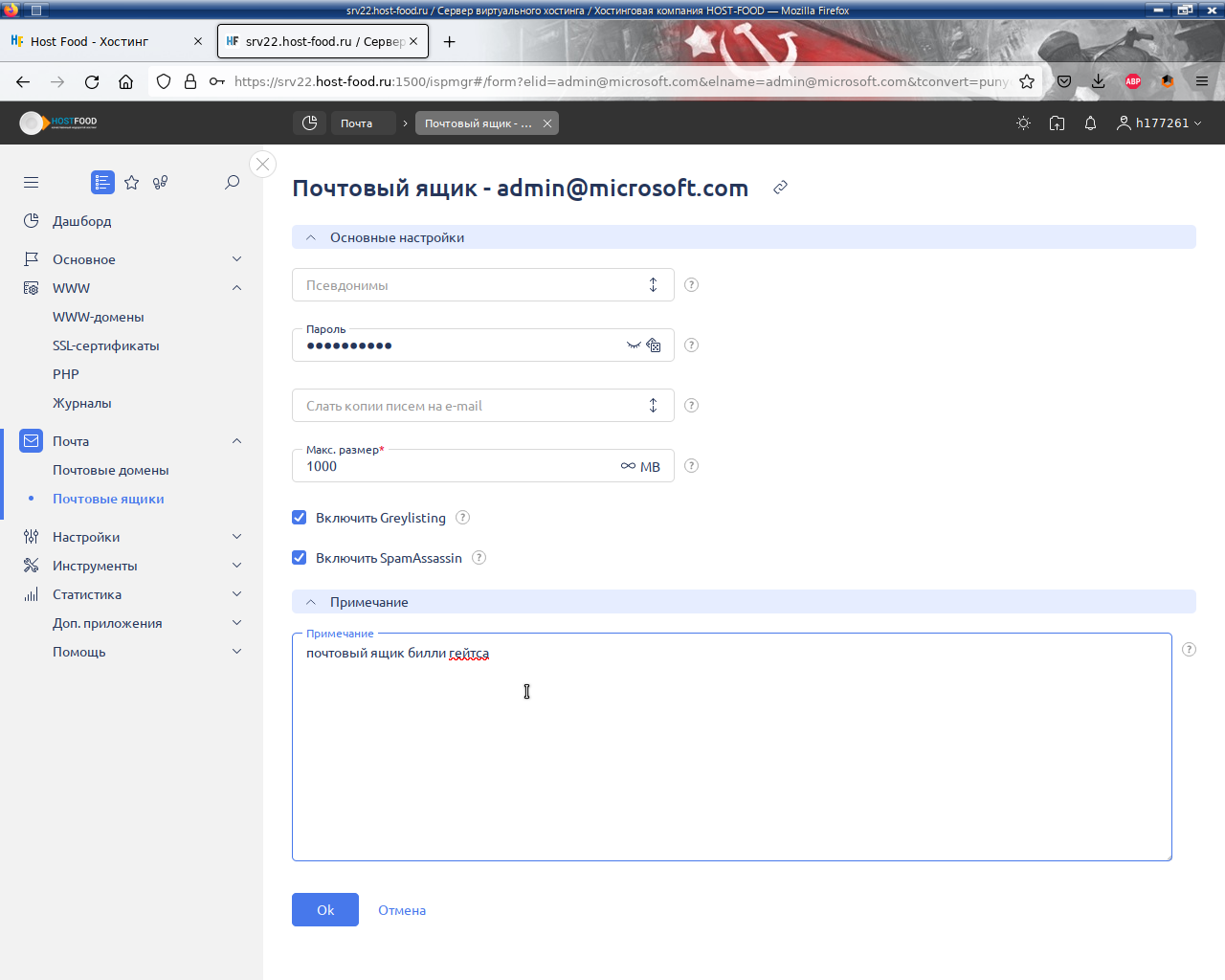Open a new browser tab
The height and width of the screenshot is (980, 1225).
coord(449,41)
